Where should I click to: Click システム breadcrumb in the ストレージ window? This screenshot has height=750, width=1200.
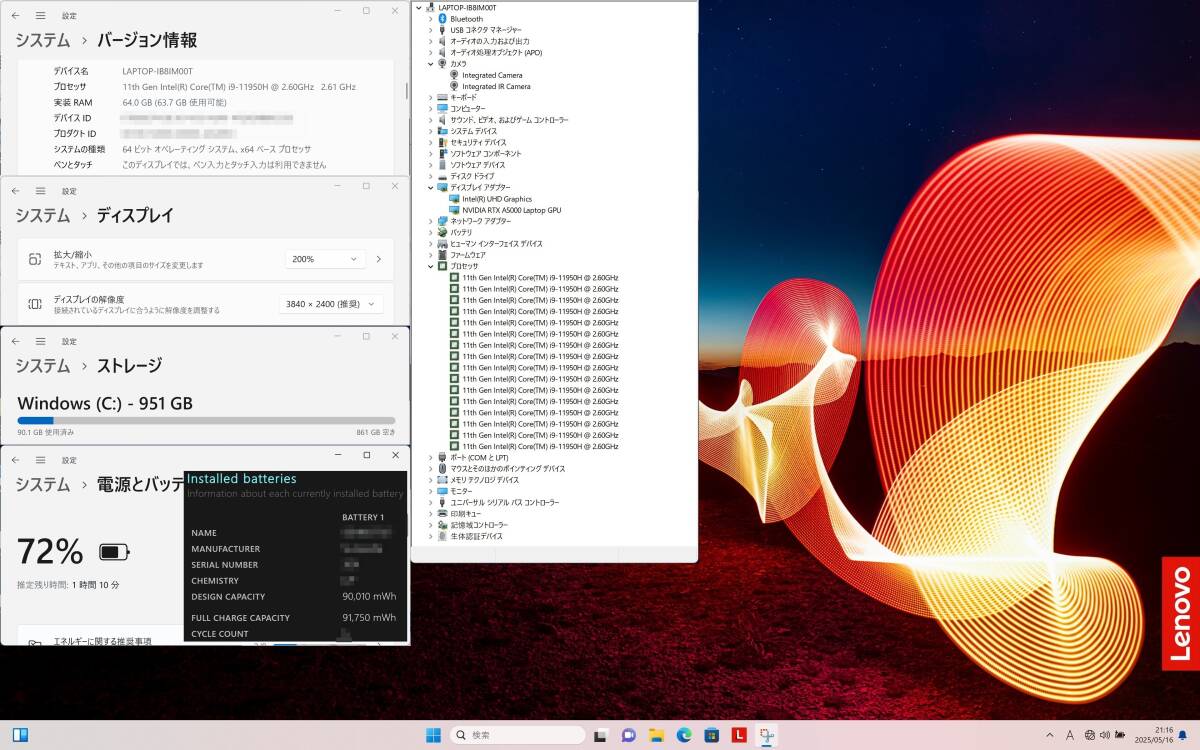(42, 365)
